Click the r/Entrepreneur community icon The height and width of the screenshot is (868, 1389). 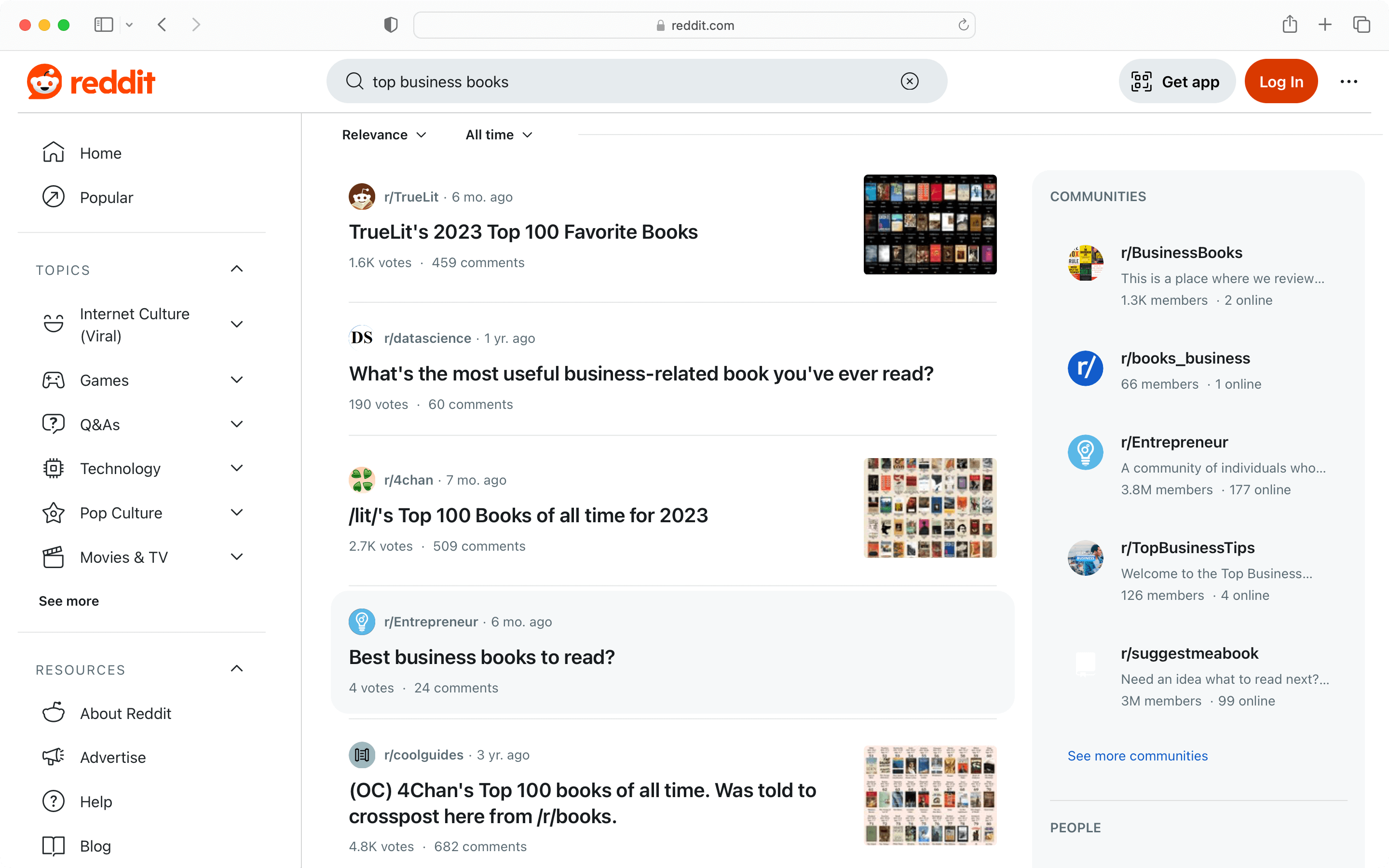pos(1085,451)
